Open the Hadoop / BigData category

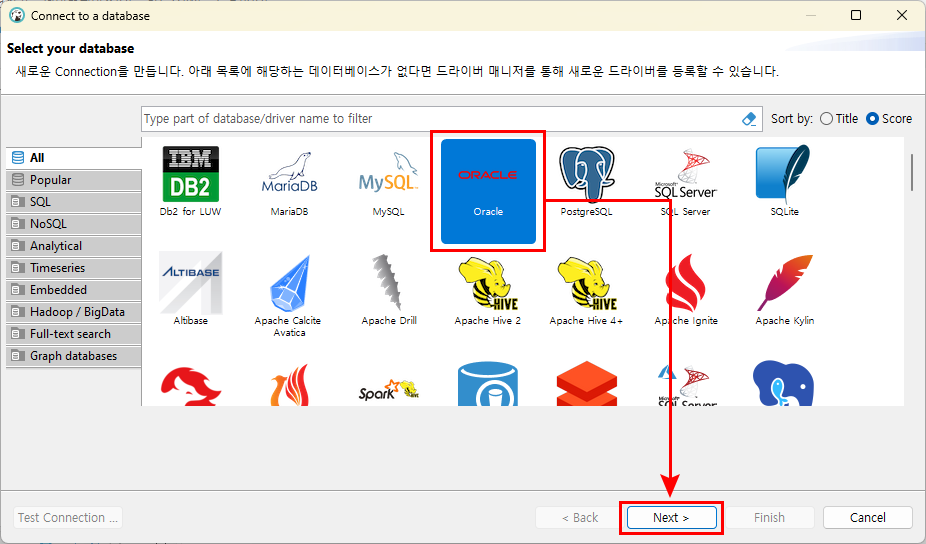[74, 312]
